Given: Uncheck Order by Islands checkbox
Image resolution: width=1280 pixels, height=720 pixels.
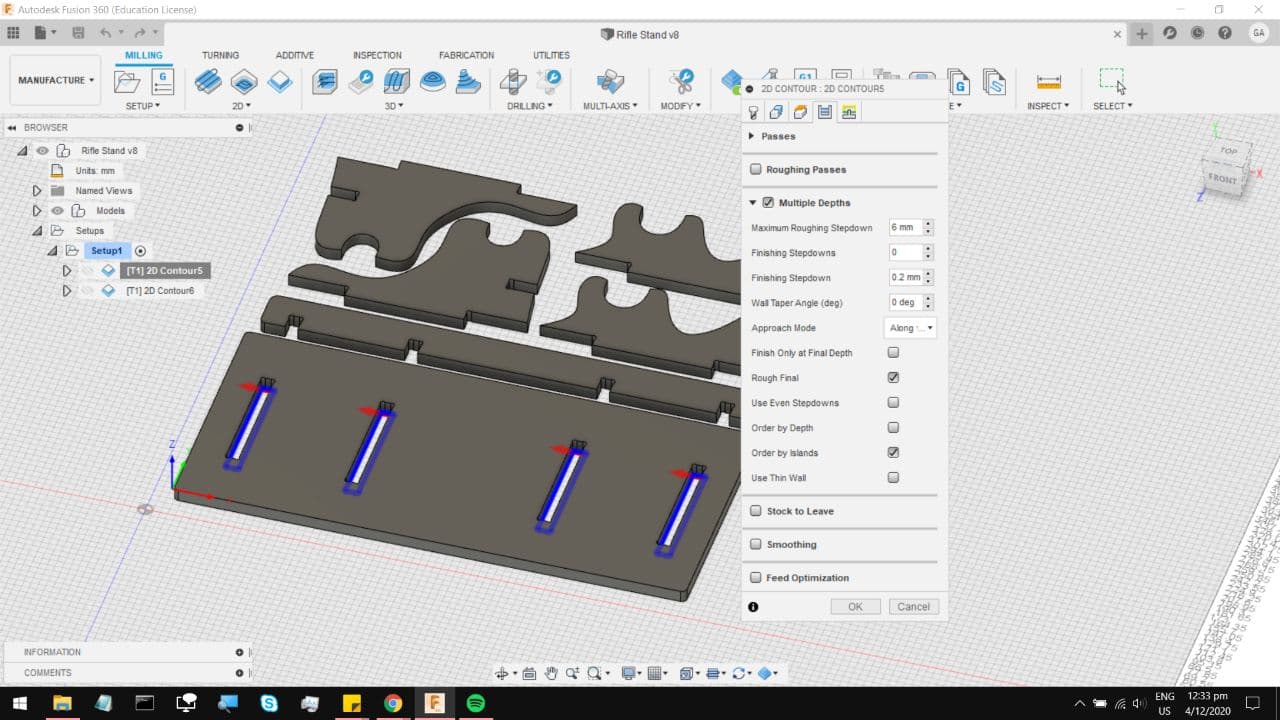Looking at the screenshot, I should coord(893,453).
